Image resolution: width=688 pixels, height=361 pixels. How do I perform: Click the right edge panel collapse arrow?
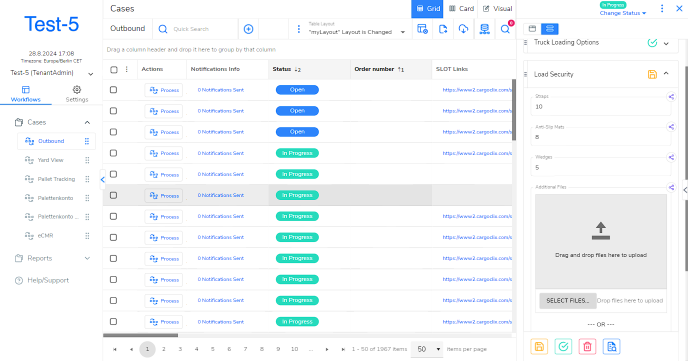(685, 190)
